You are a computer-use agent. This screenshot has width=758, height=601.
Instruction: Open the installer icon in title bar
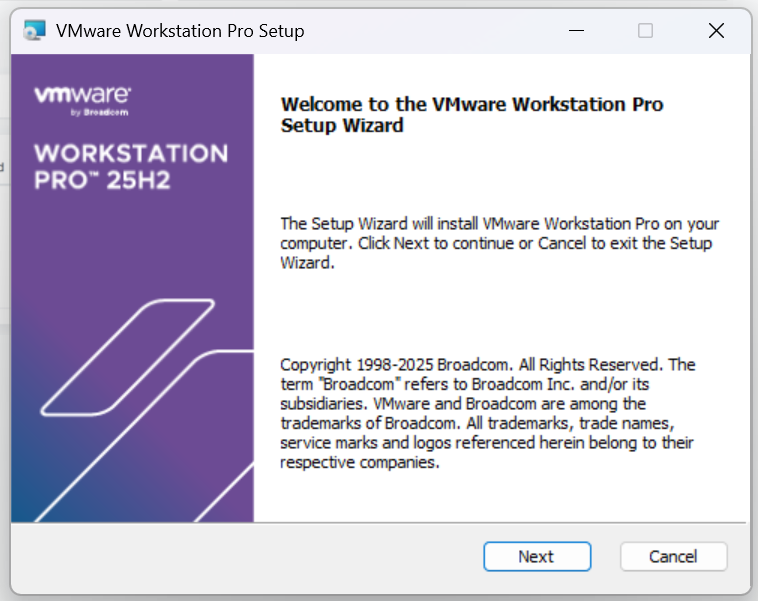(35, 30)
